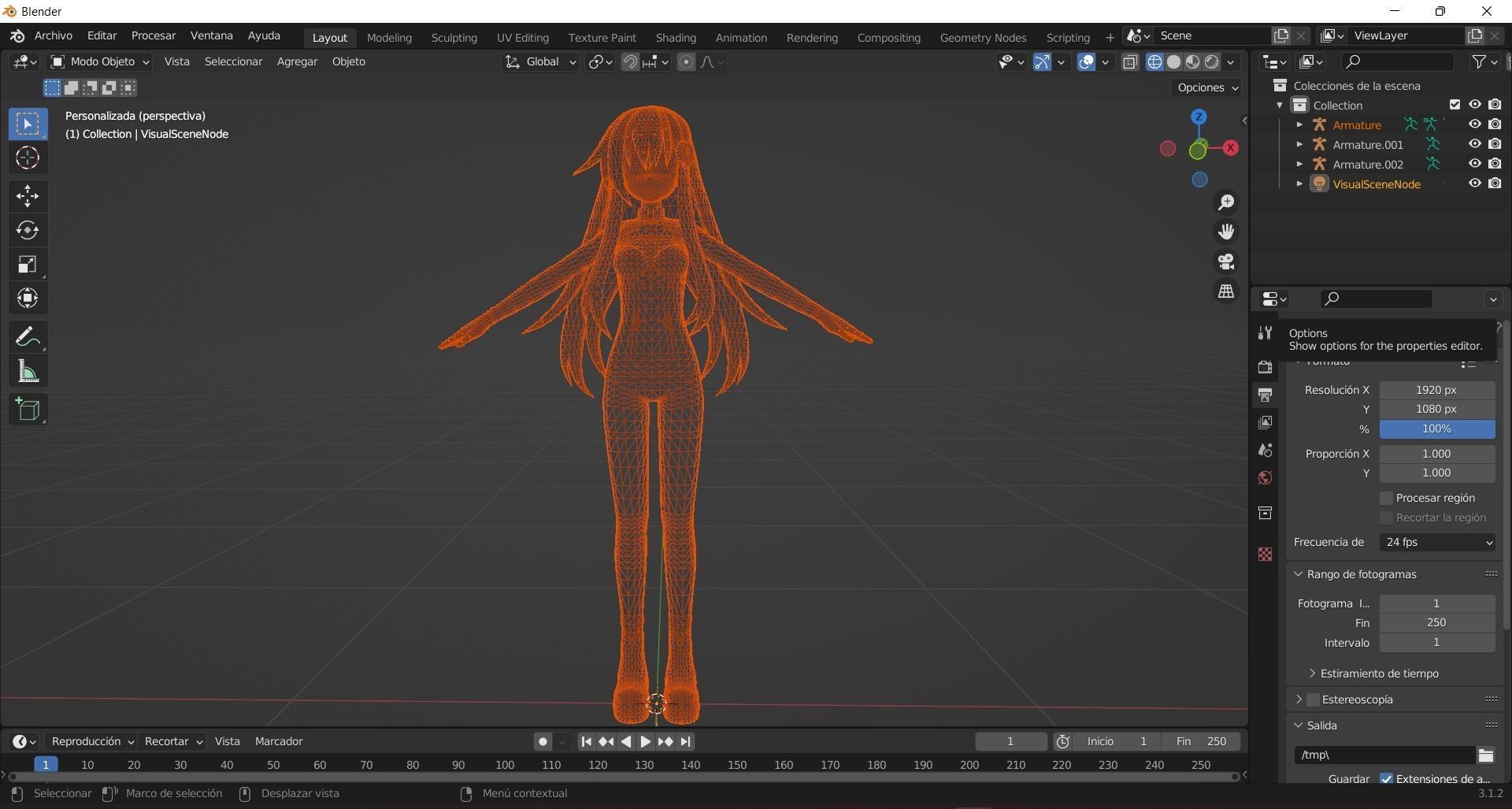This screenshot has width=1512, height=809.
Task: Open the Collection properties tab
Action: click(1265, 513)
